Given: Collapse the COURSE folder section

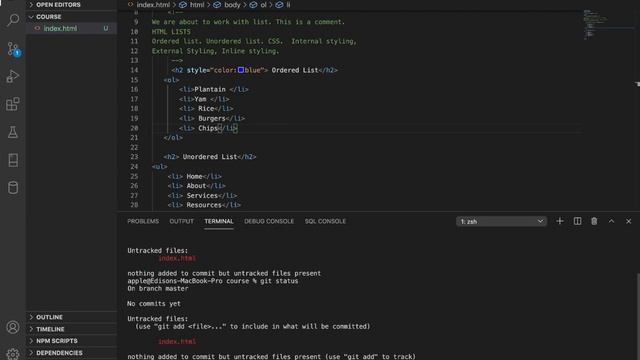Looking at the screenshot, I should pos(71,17).
